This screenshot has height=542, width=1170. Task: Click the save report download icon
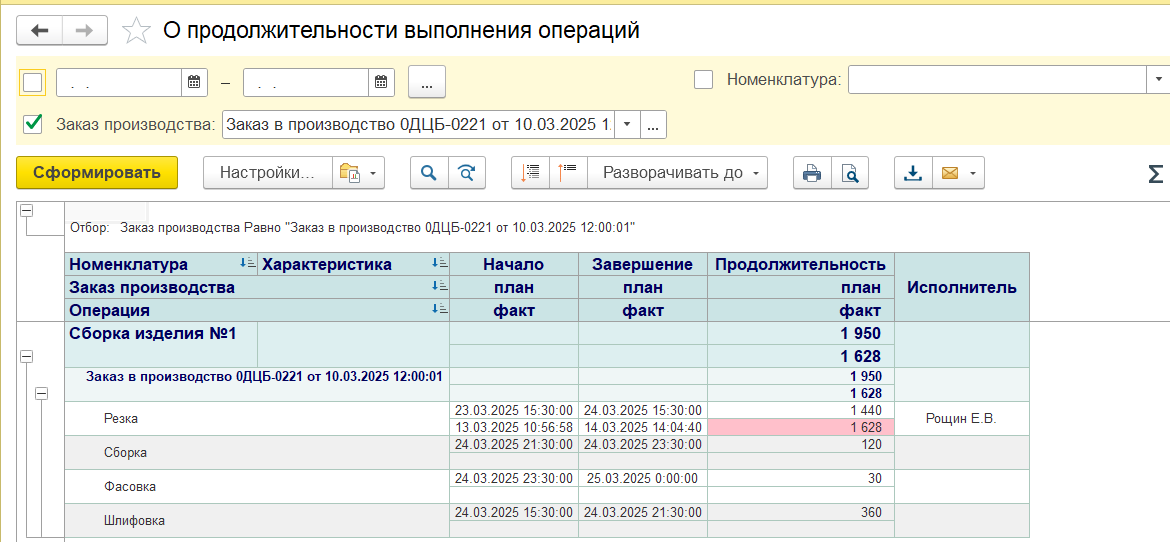pyautogui.click(x=912, y=173)
